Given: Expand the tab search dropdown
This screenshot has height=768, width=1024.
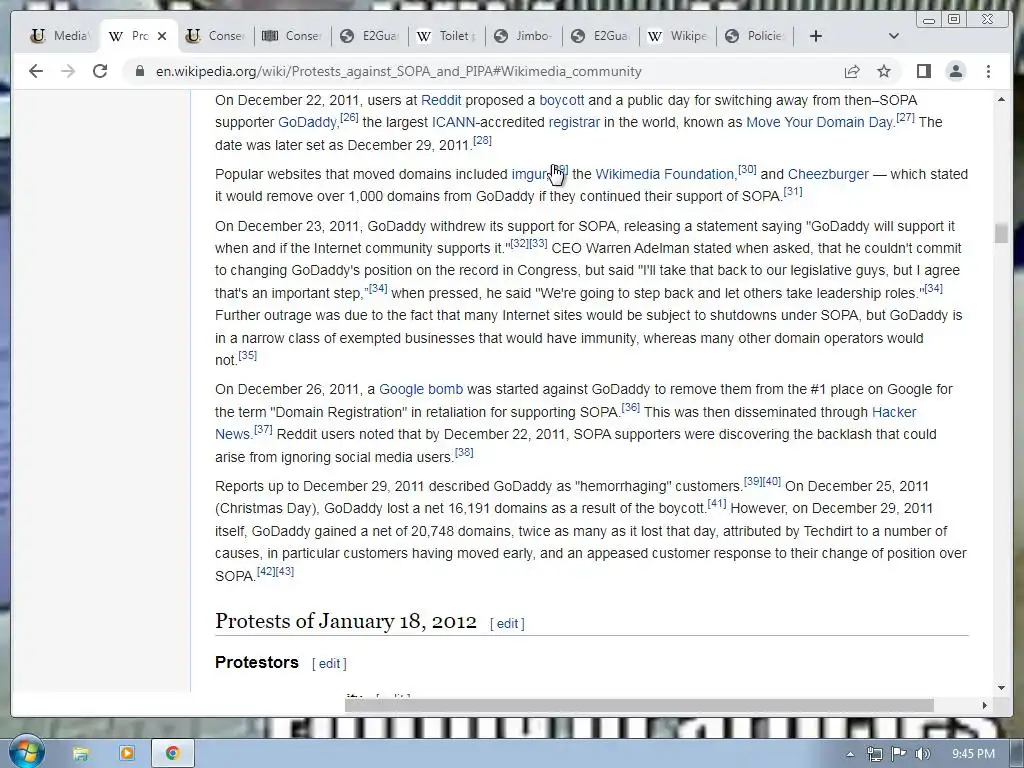Looking at the screenshot, I should [x=894, y=36].
